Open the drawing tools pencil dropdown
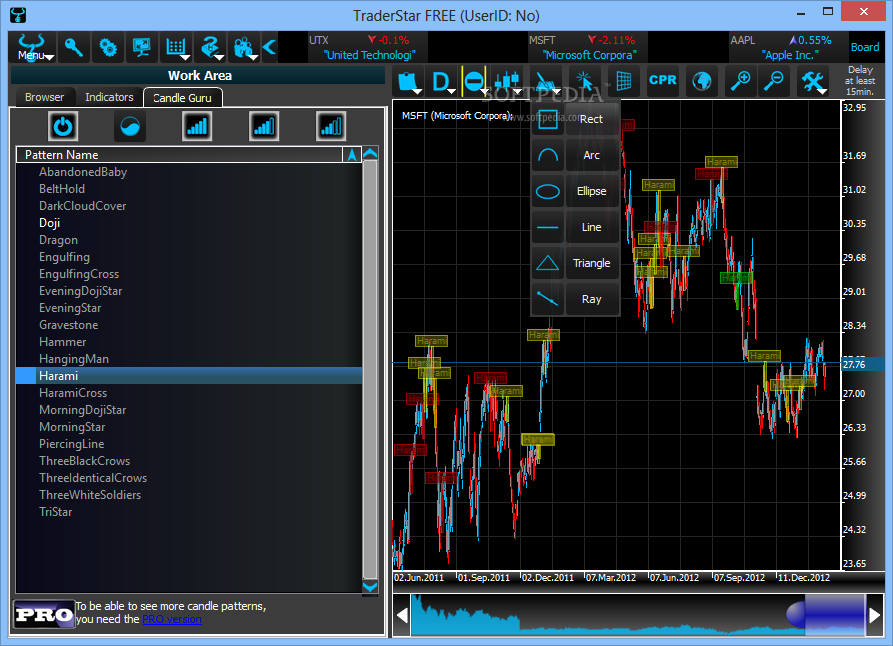The image size is (893, 646). pos(547,81)
